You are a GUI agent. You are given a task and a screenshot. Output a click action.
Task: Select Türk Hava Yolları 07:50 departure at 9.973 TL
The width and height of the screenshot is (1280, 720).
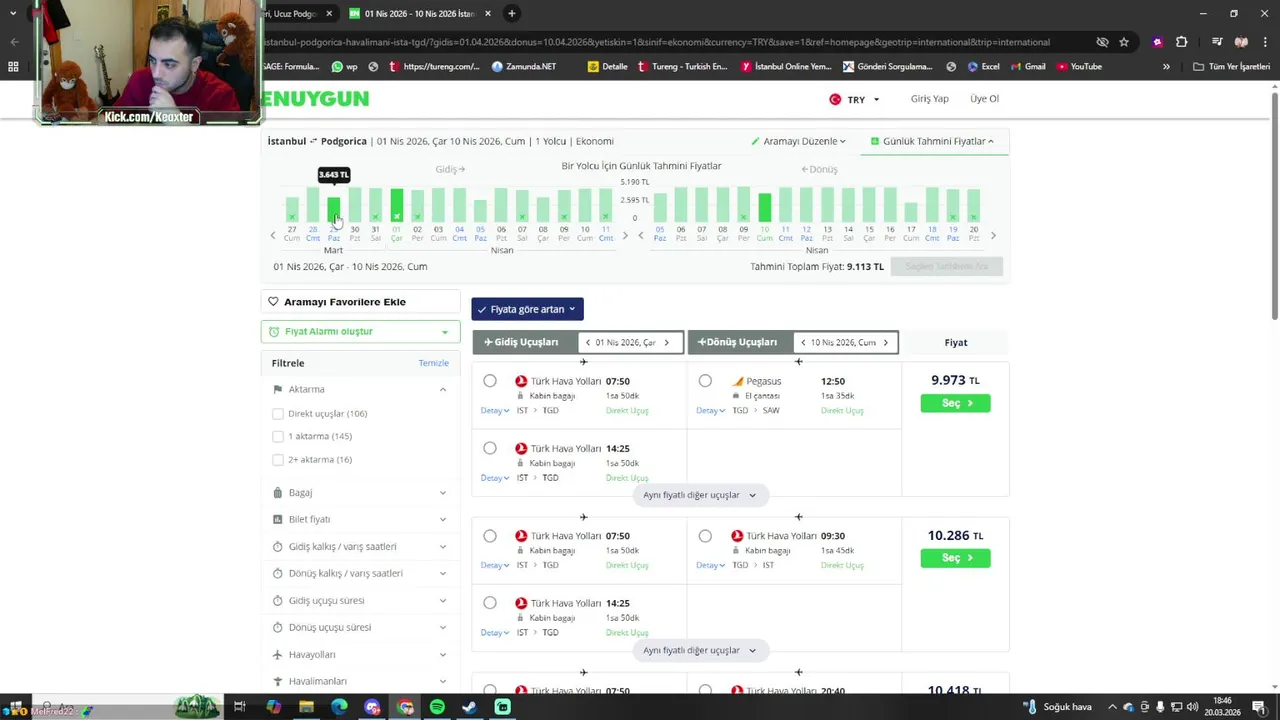pos(490,381)
